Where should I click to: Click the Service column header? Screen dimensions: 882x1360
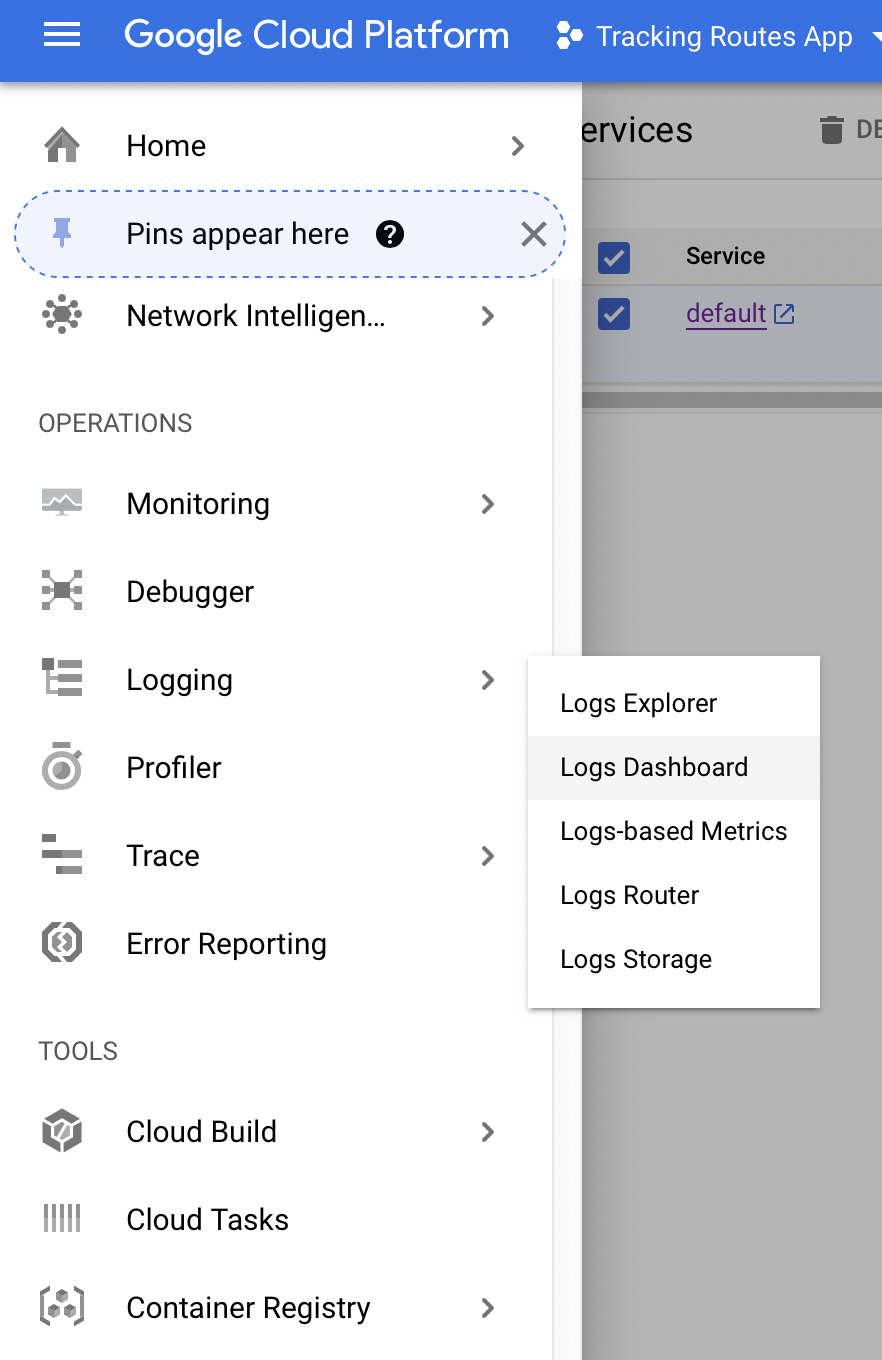(x=725, y=256)
